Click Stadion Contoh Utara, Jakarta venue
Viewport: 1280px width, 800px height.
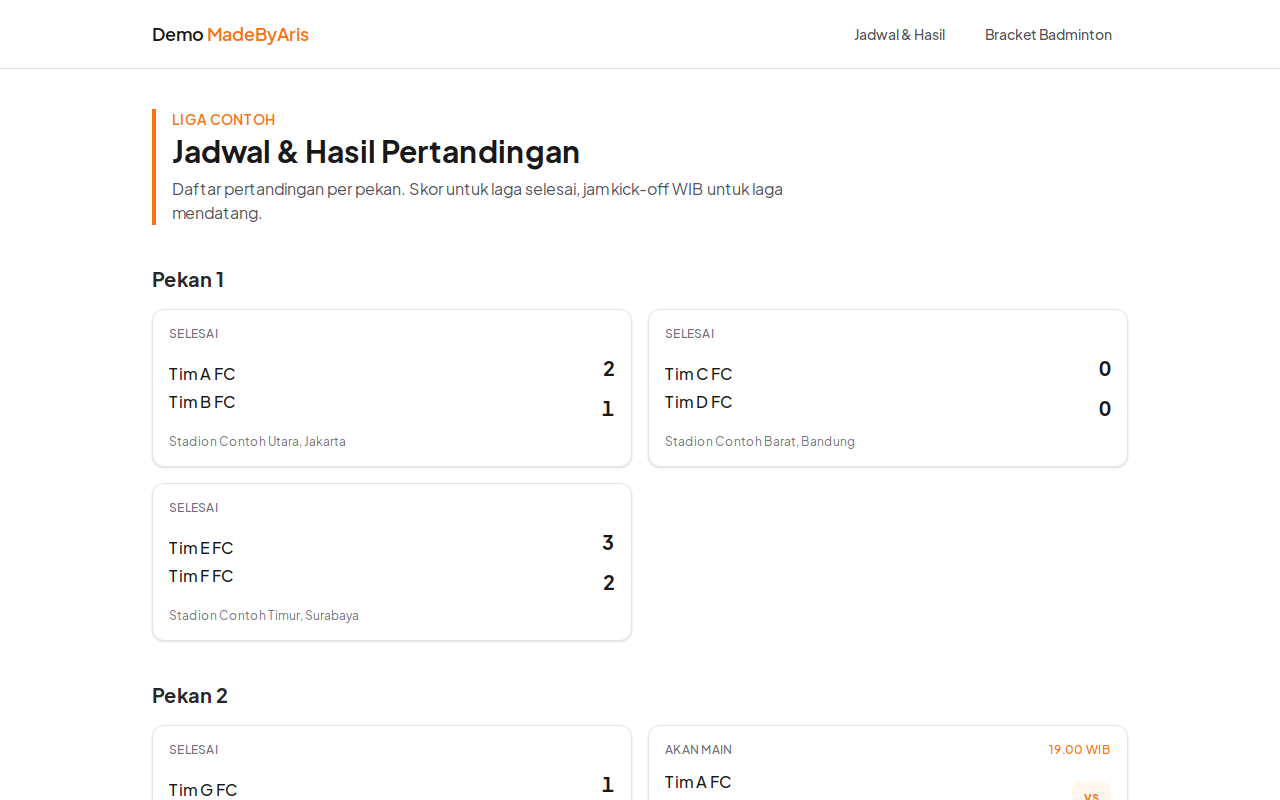click(x=257, y=441)
